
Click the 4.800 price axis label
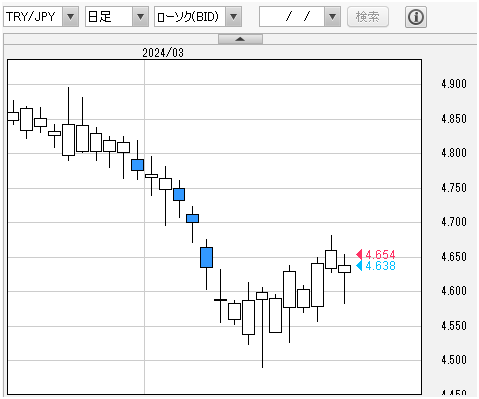pos(454,153)
